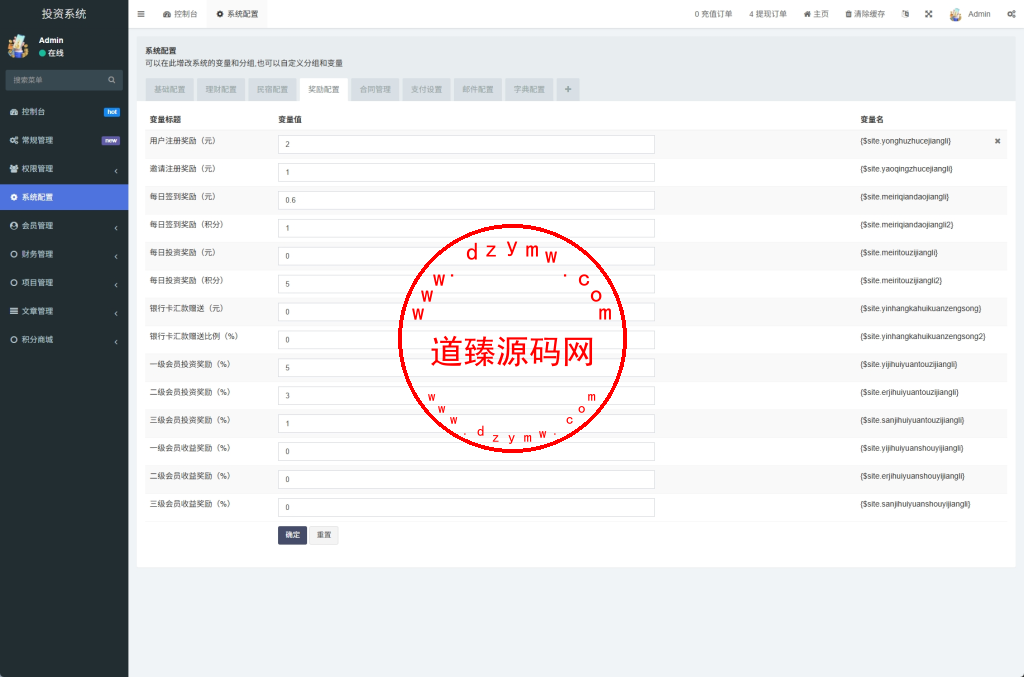The width and height of the screenshot is (1024, 677).
Task: Click the 每日投资奖励（积分）value field
Action: tap(466, 284)
